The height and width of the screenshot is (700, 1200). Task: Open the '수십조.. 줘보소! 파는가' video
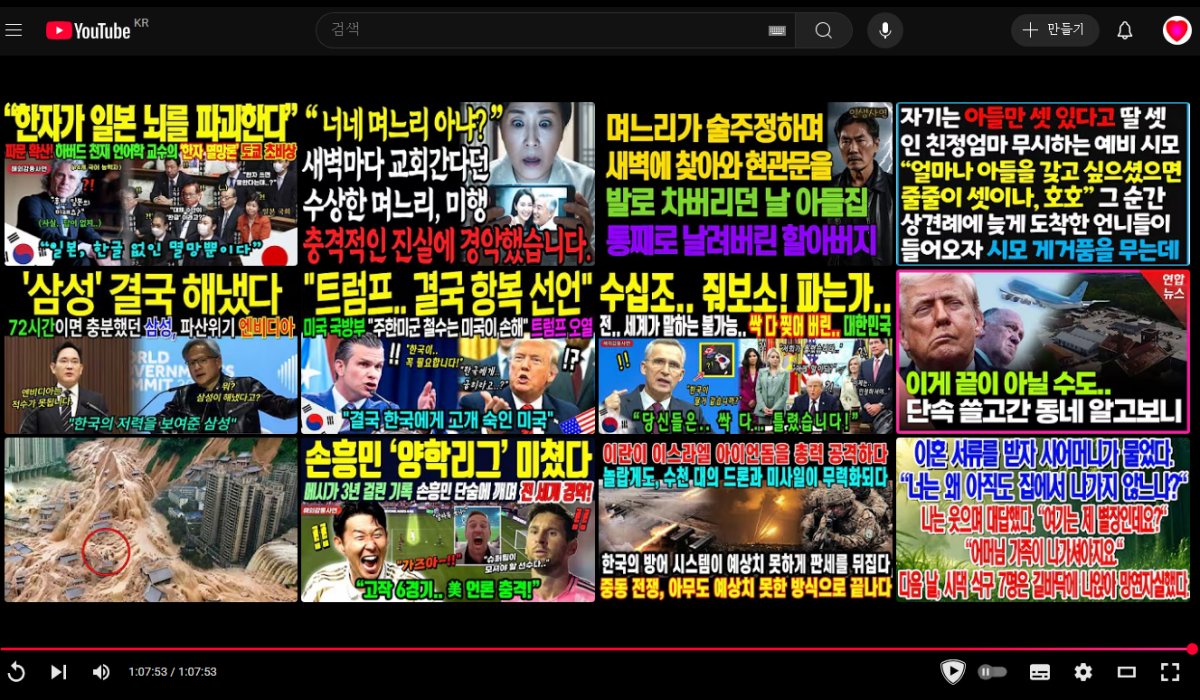coord(745,351)
